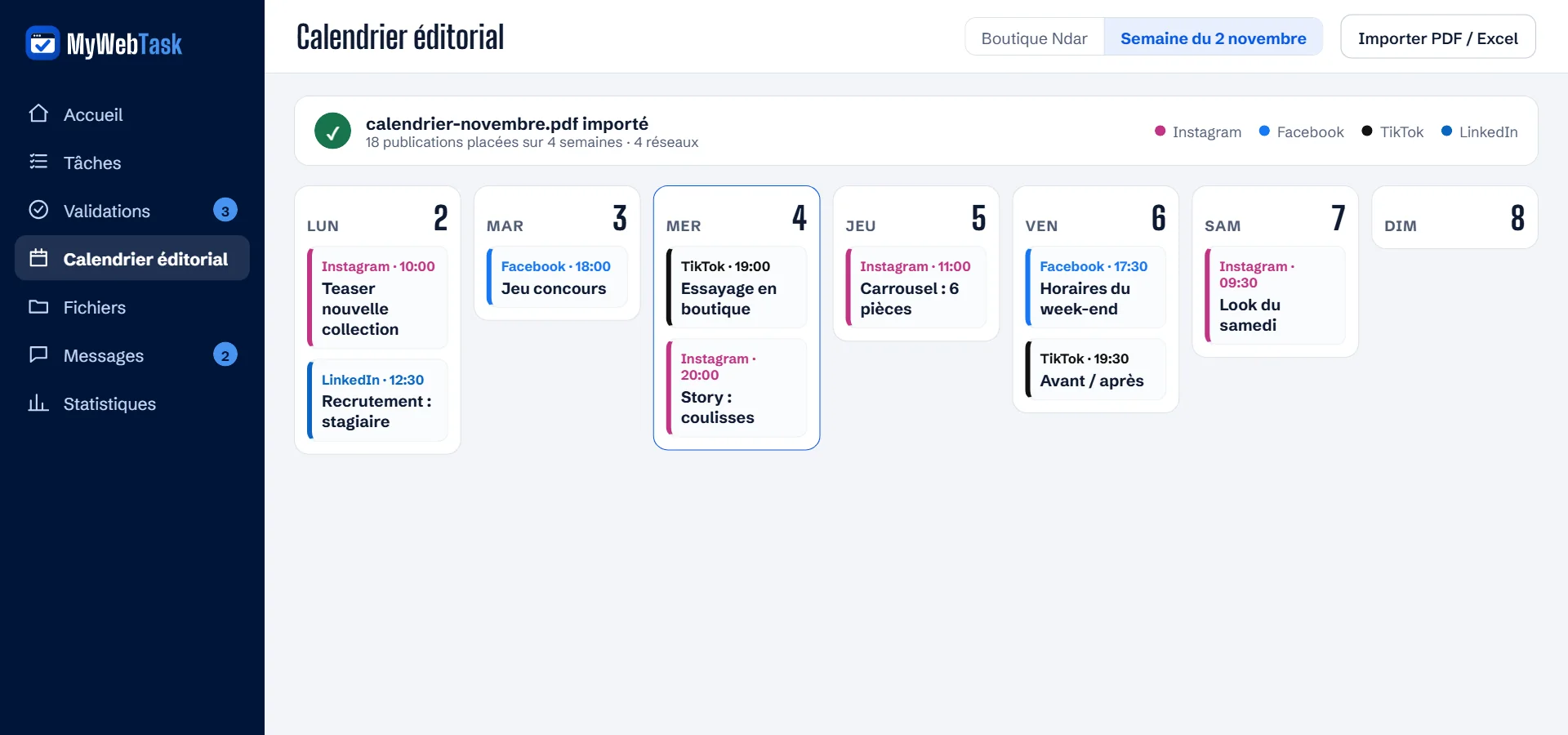Open the Accueil menu item
1568x735 pixels.
(132, 114)
